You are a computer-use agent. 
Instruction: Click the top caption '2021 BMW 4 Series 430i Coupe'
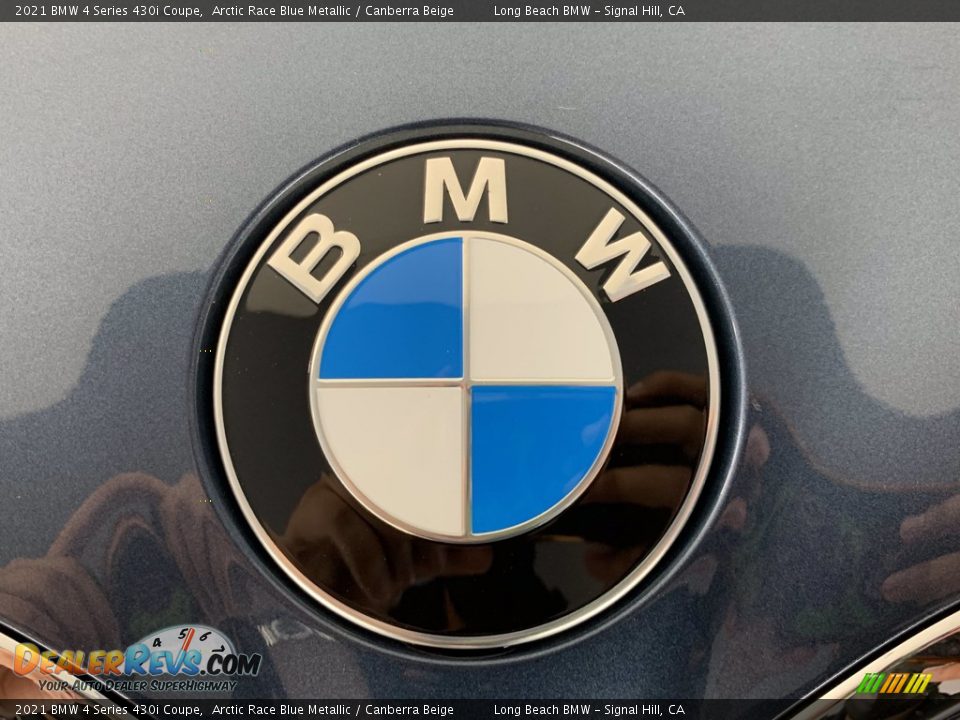click(x=108, y=10)
